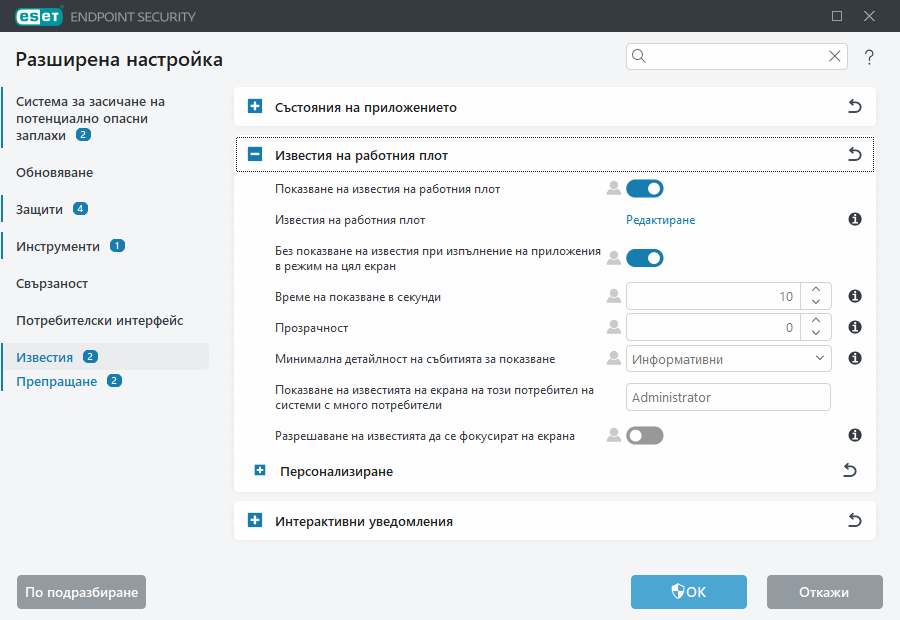Click the user override icon beside desktop notifications toggle
The image size is (900, 620).
coord(613,188)
